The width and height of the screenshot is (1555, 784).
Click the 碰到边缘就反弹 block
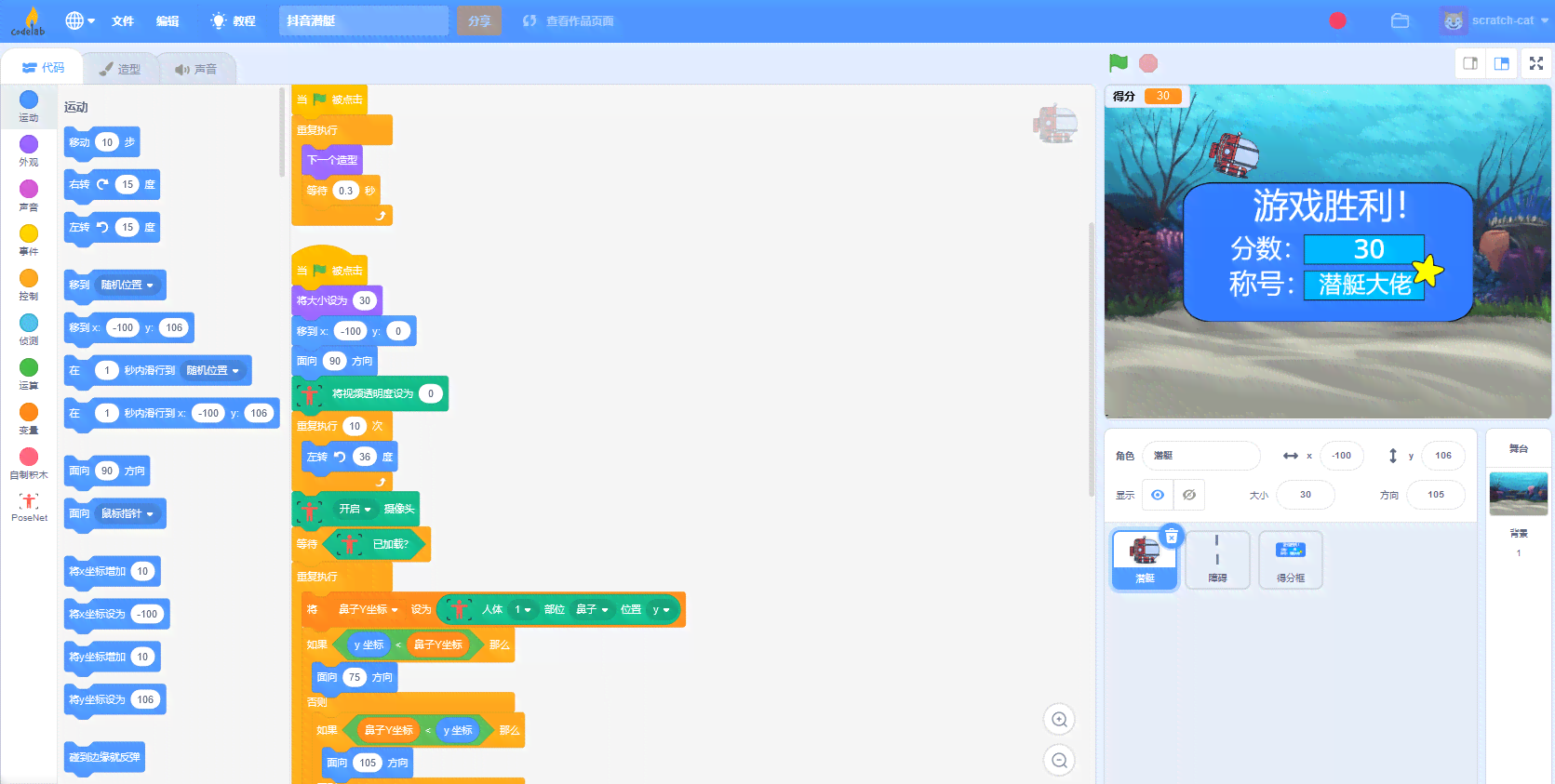click(x=104, y=757)
